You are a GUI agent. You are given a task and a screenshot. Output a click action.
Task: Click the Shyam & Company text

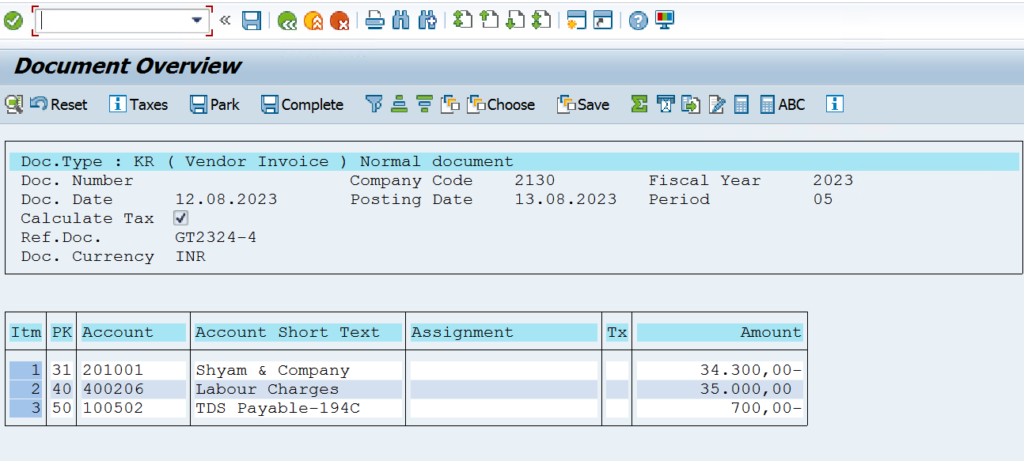point(272,370)
